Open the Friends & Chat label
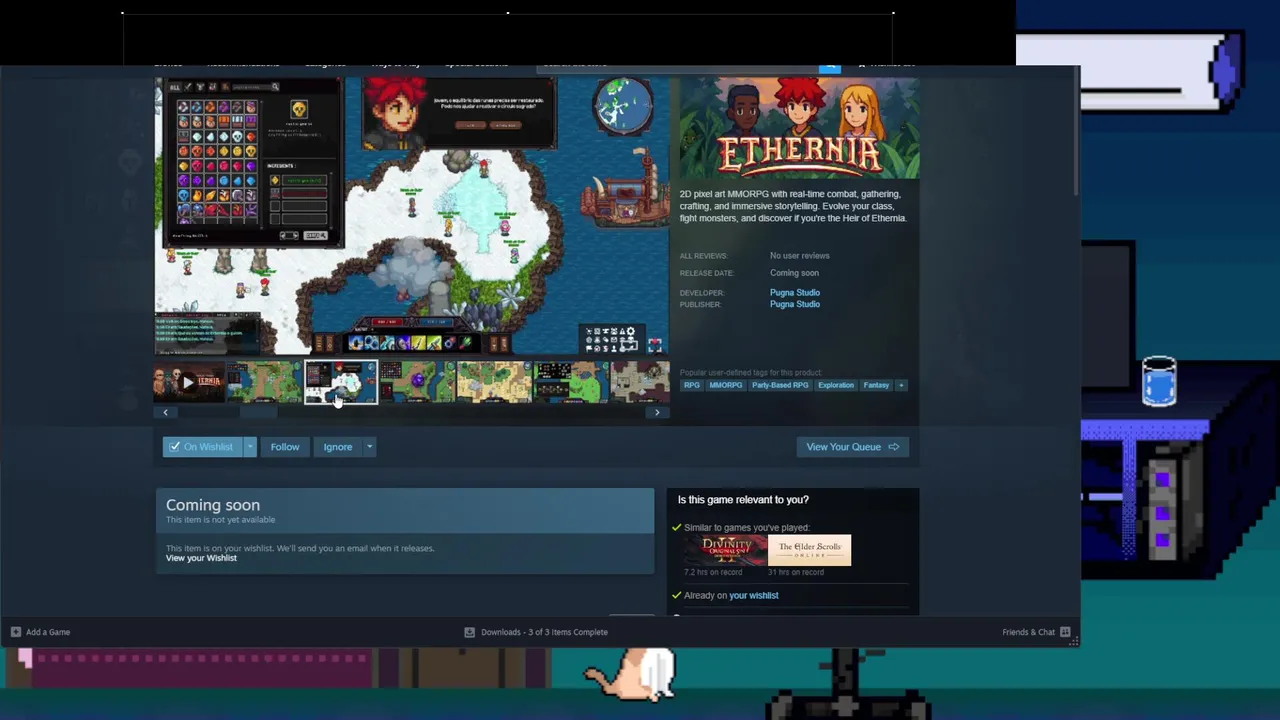The height and width of the screenshot is (720, 1280). tap(1028, 632)
